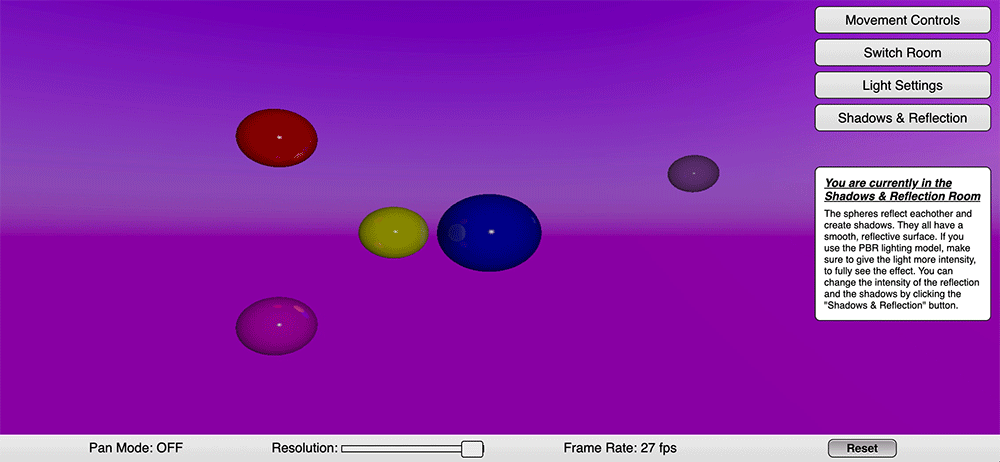Viewport: 1000px width, 462px height.
Task: Click the left end of the Resolution slider track
Action: (345, 449)
